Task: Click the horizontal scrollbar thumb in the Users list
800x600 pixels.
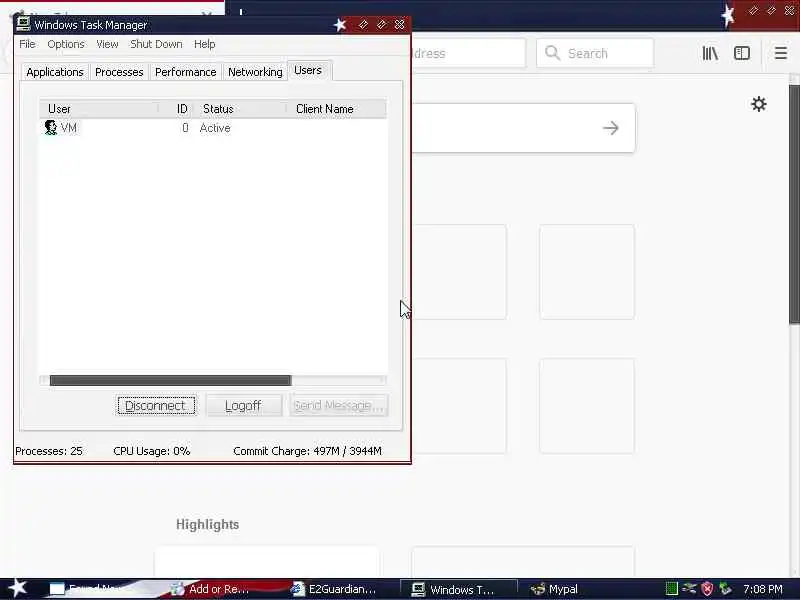Action: tap(170, 380)
